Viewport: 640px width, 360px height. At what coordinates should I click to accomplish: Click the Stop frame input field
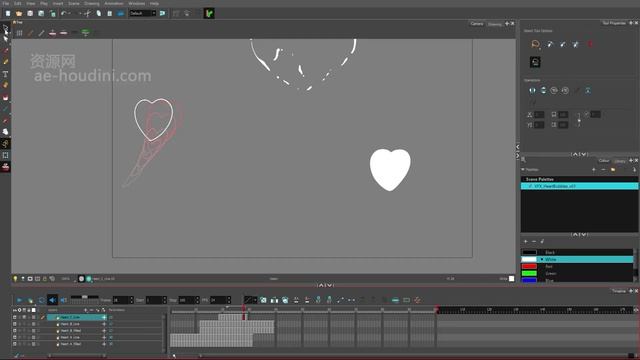[186, 300]
